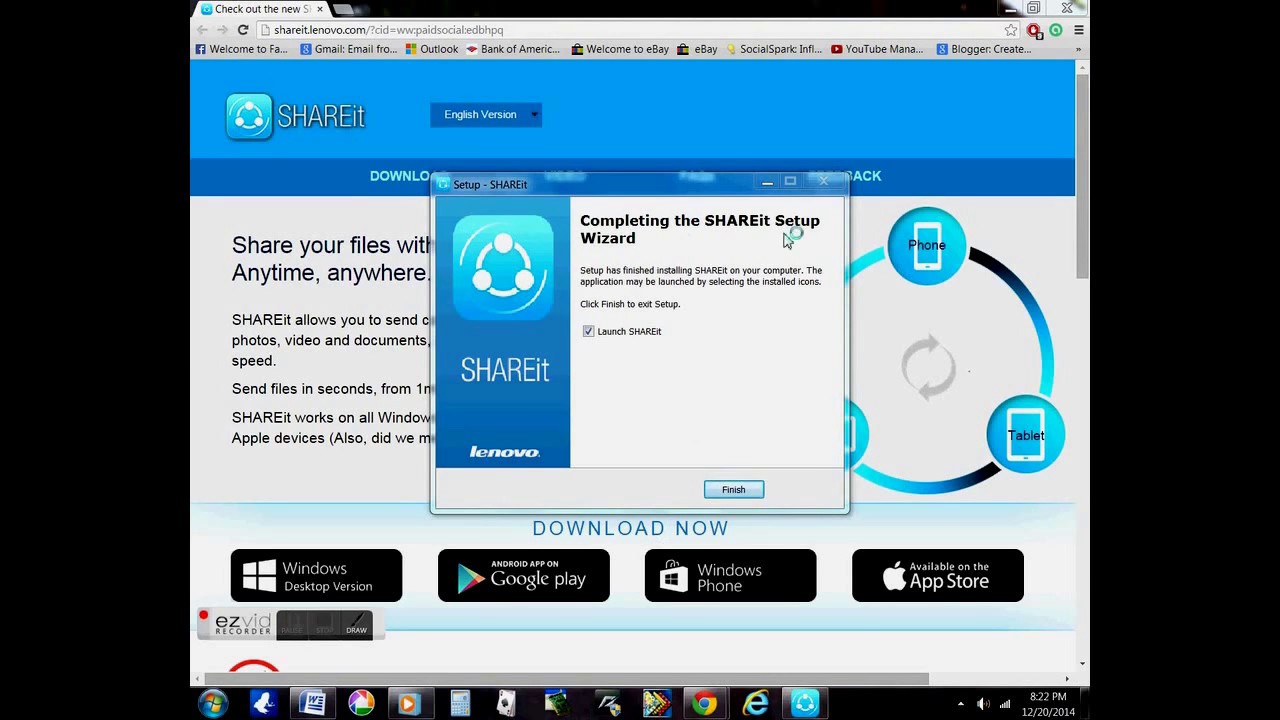Open the Bank of America bookmark
The width and height of the screenshot is (1280, 720).
[513, 49]
